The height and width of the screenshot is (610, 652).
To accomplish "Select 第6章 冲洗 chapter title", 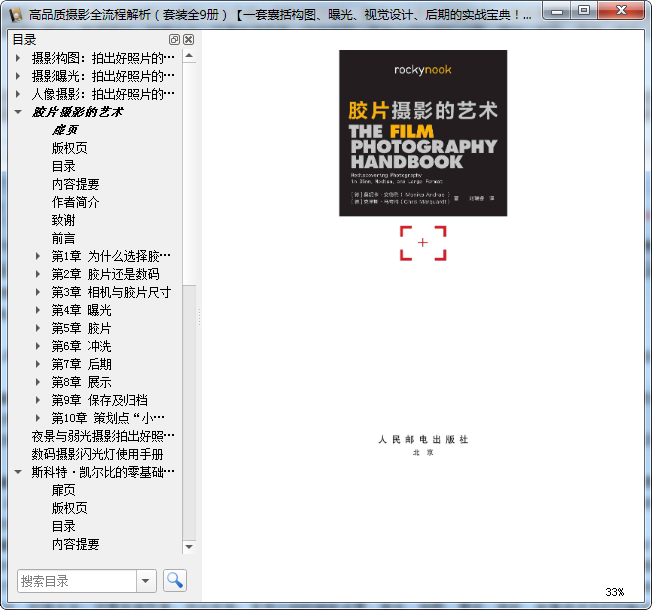I will 82,346.
